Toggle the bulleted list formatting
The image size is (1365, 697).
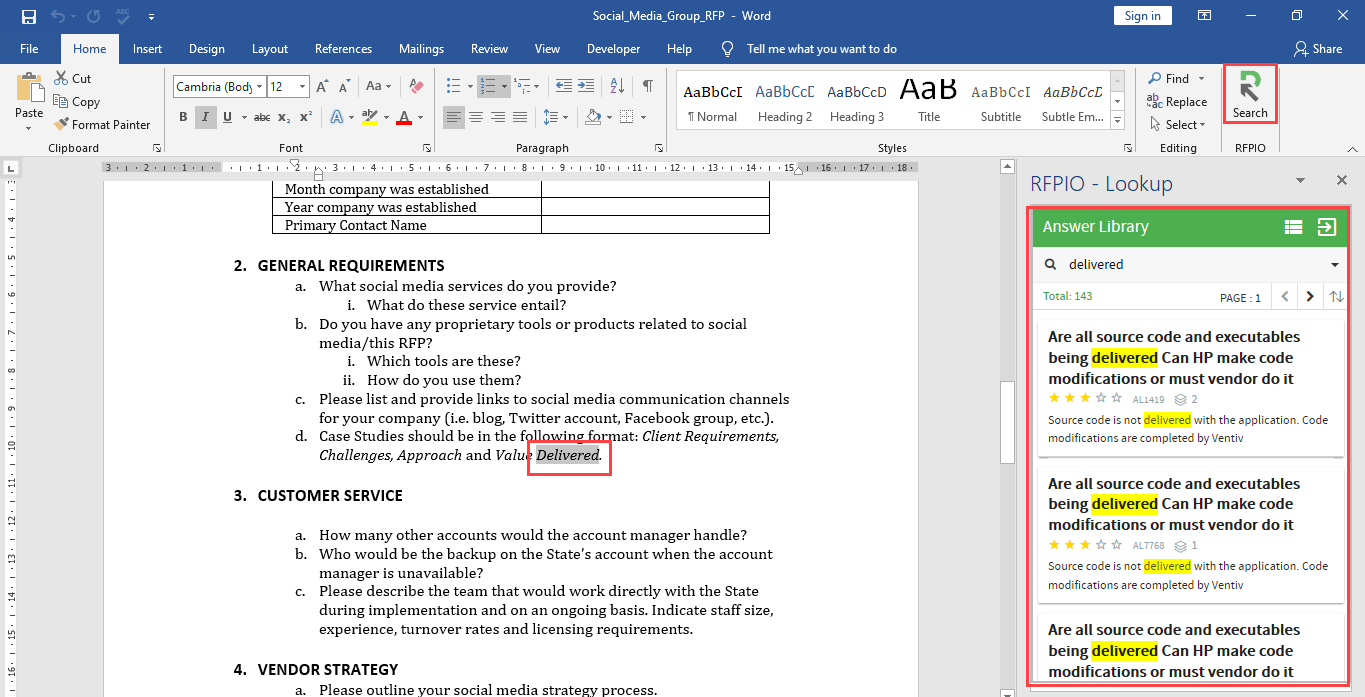453,86
